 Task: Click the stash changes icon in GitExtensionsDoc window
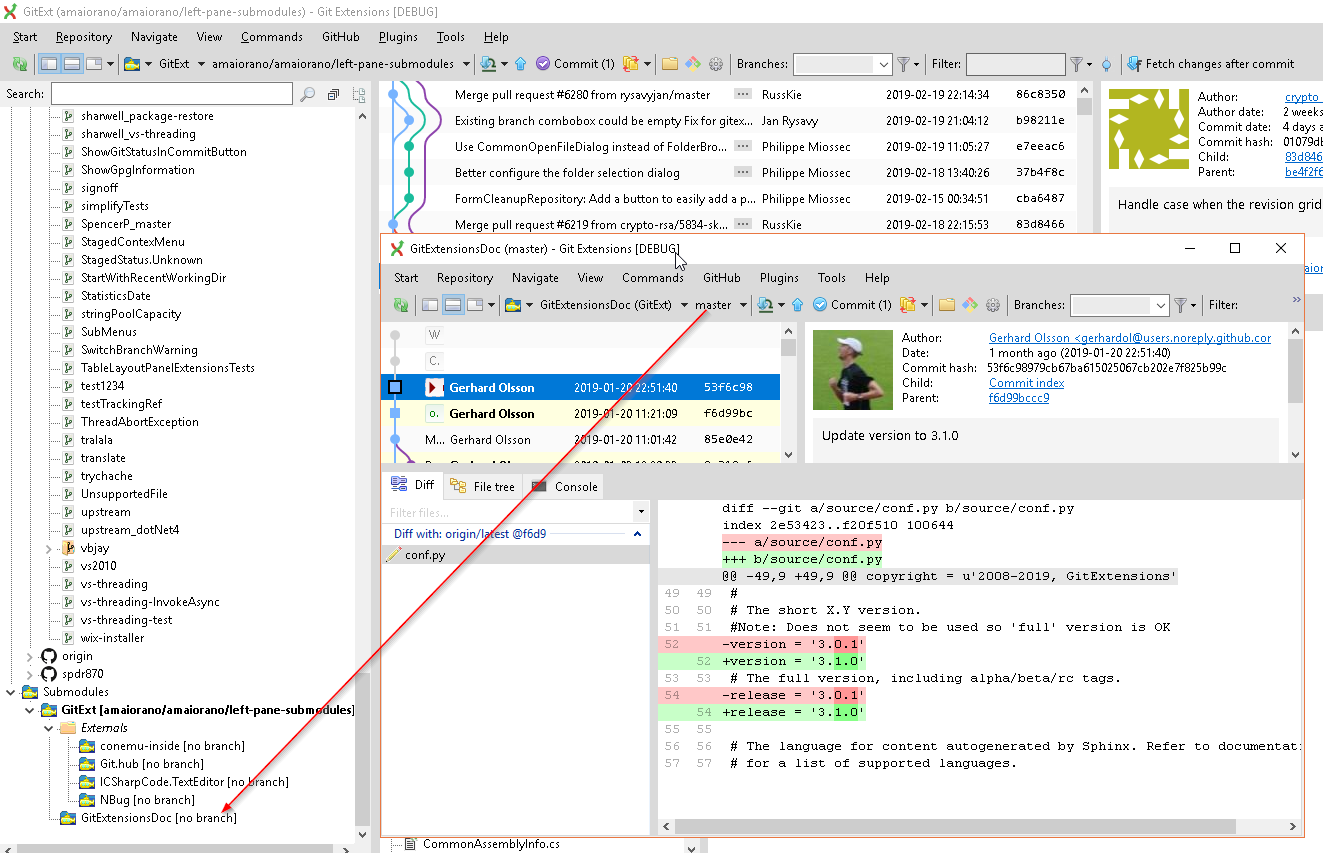click(907, 304)
